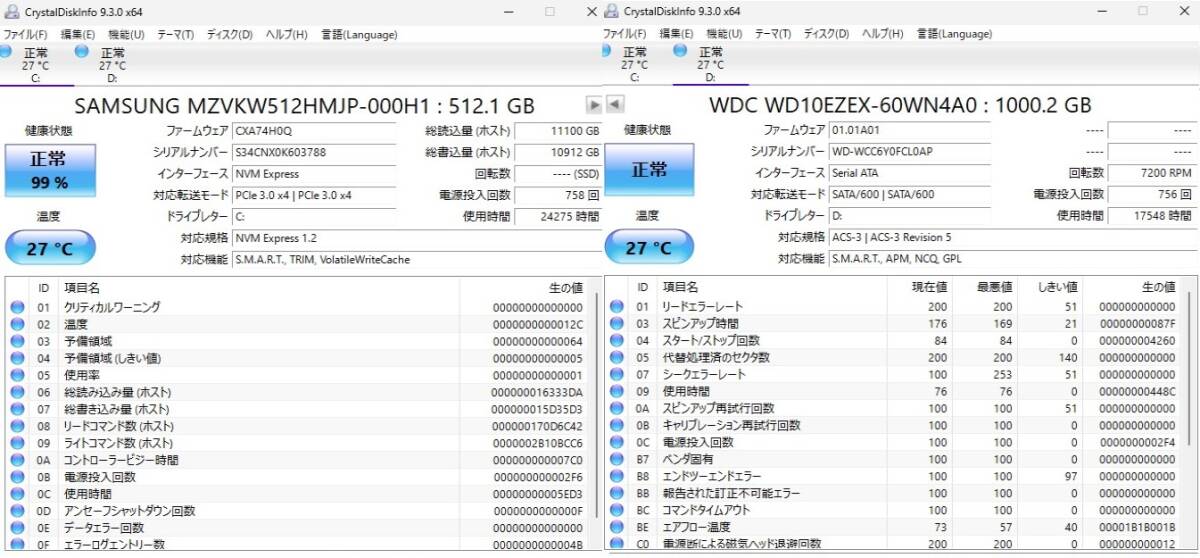Click features field S.M.A.R.T., APM, NCQ, GPL

1012,259
